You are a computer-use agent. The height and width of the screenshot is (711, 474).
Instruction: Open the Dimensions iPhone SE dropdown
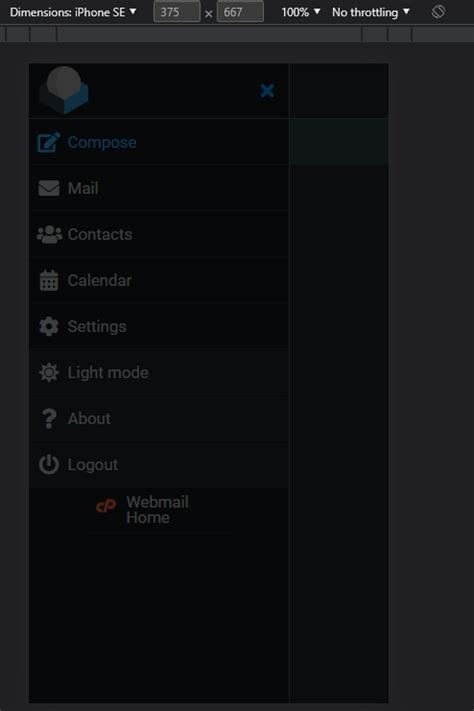click(73, 12)
